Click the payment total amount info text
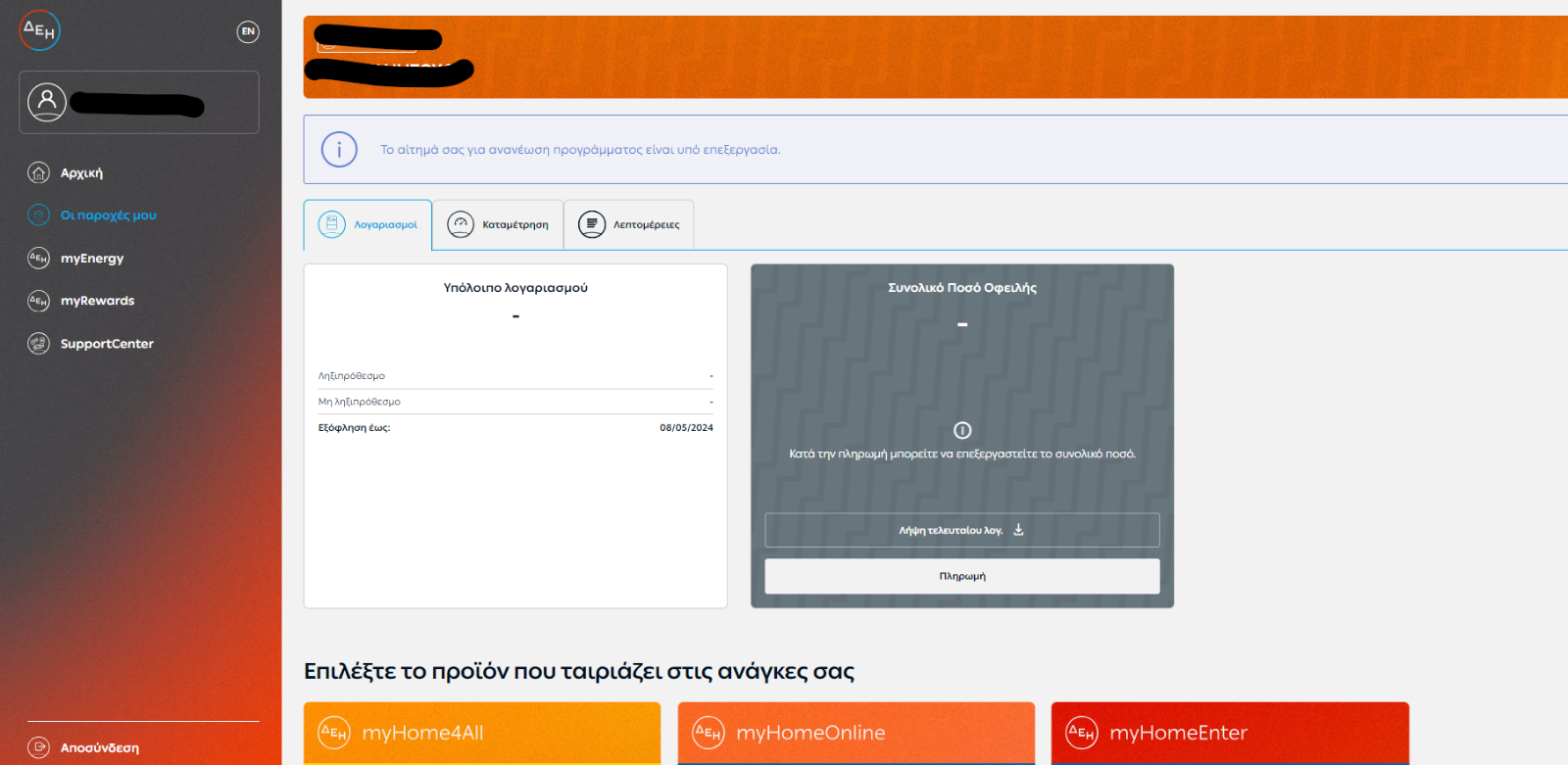This screenshot has height=765, width=1568. click(962, 454)
